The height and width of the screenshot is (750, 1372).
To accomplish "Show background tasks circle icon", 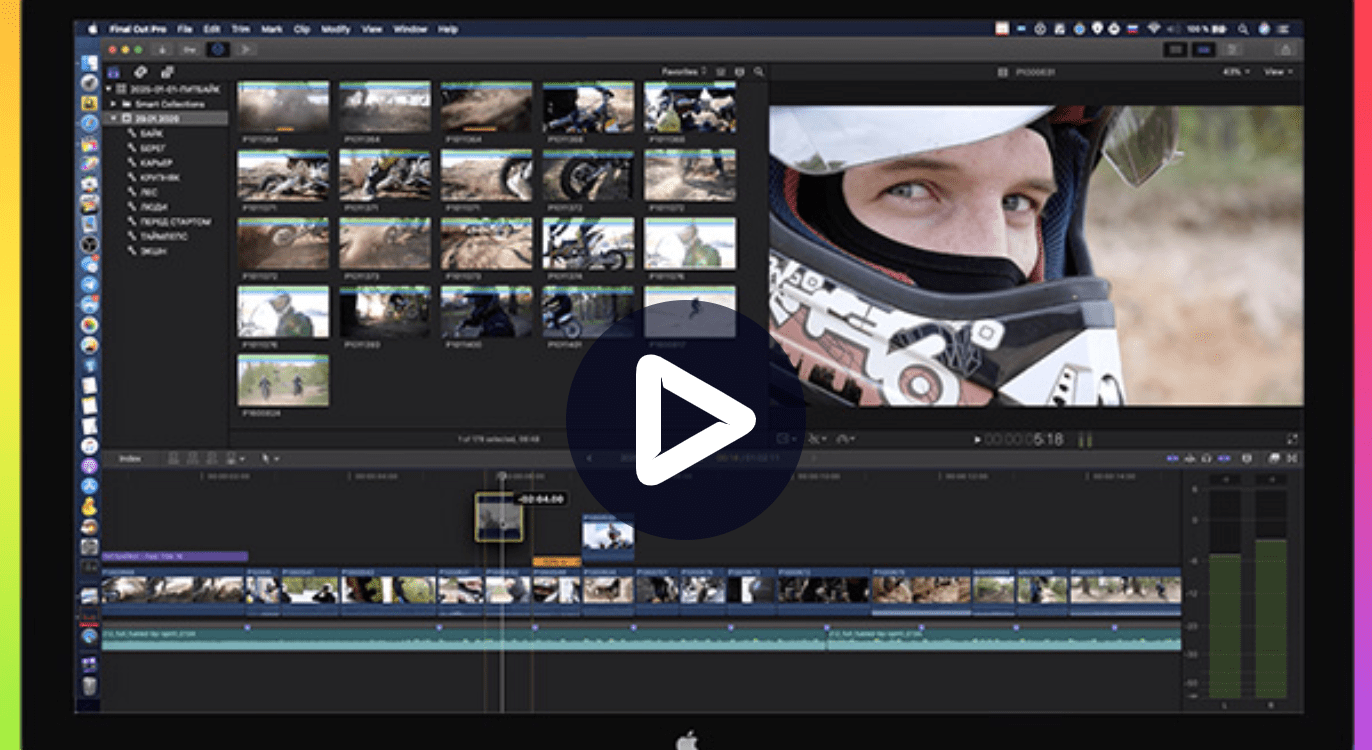I will tap(217, 48).
